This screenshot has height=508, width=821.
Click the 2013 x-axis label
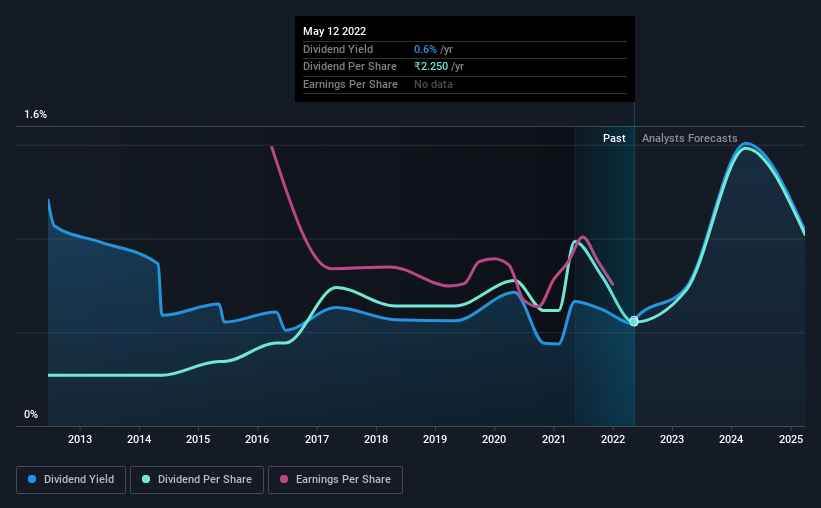(x=80, y=439)
